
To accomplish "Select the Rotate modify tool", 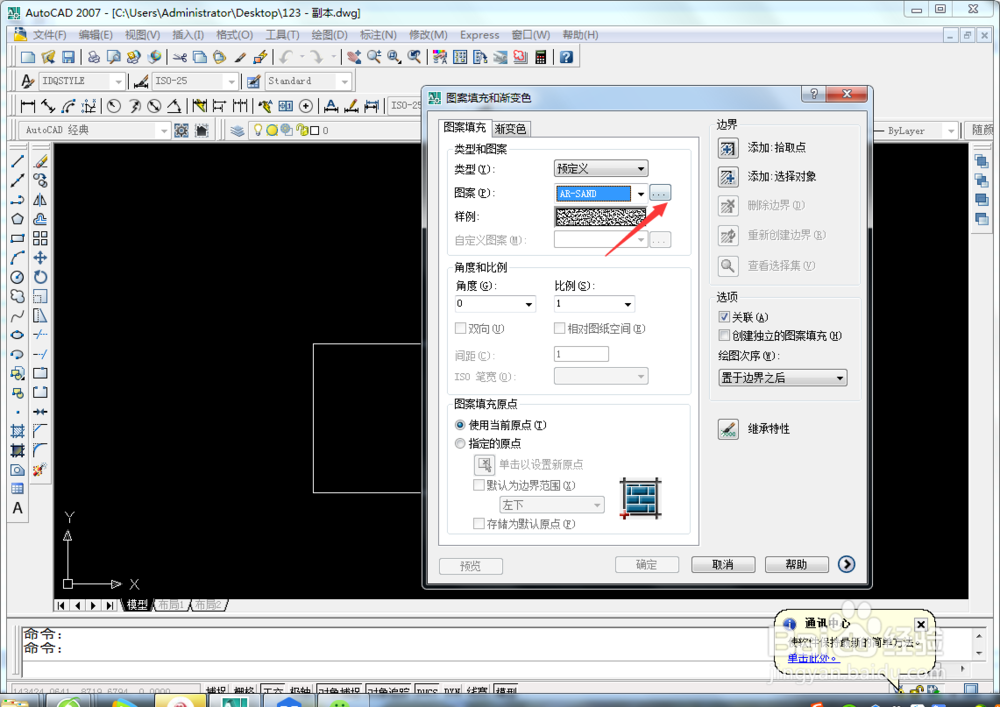I will pos(40,277).
